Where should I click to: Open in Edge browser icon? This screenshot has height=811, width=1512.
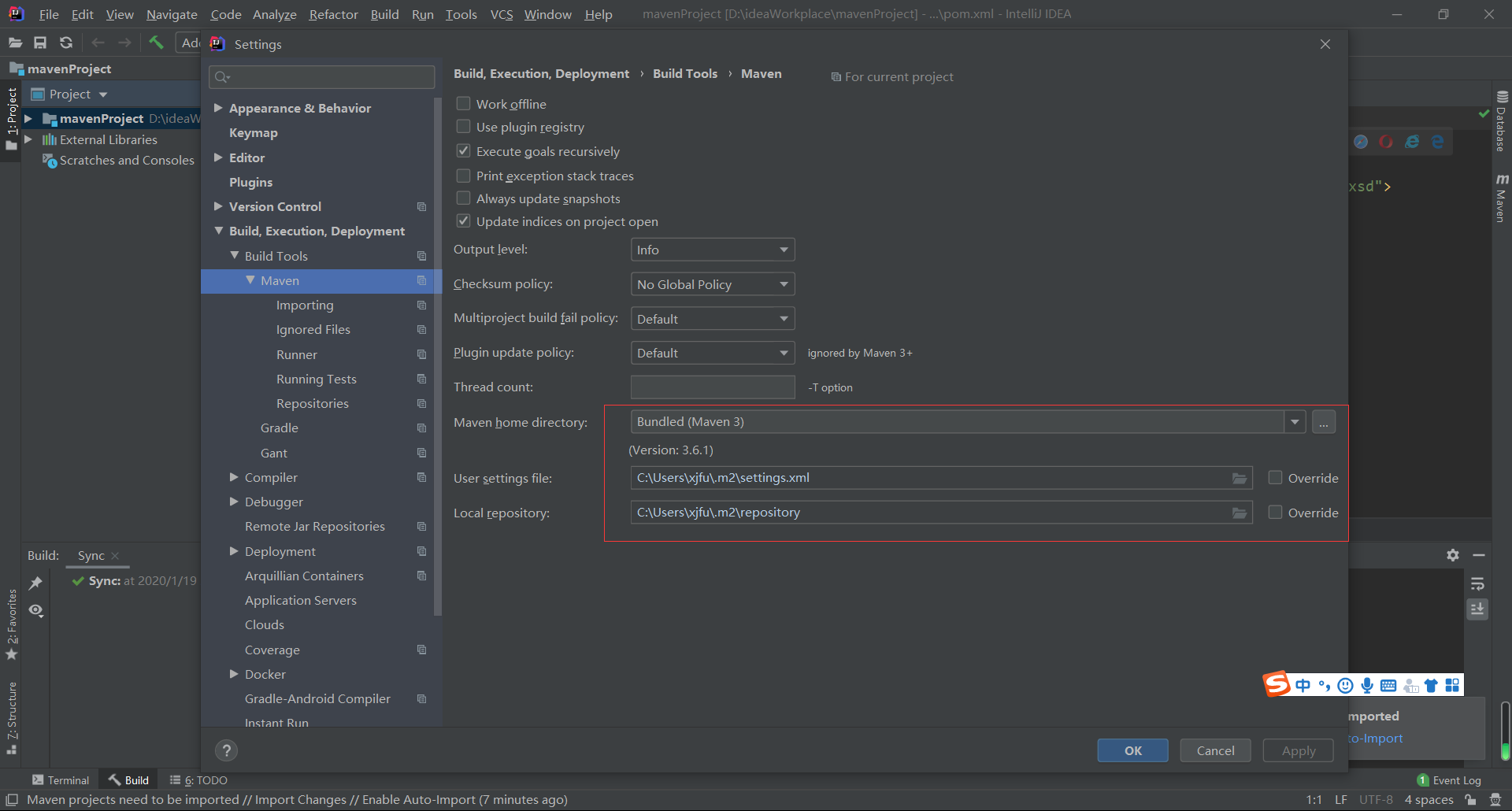point(1438,142)
